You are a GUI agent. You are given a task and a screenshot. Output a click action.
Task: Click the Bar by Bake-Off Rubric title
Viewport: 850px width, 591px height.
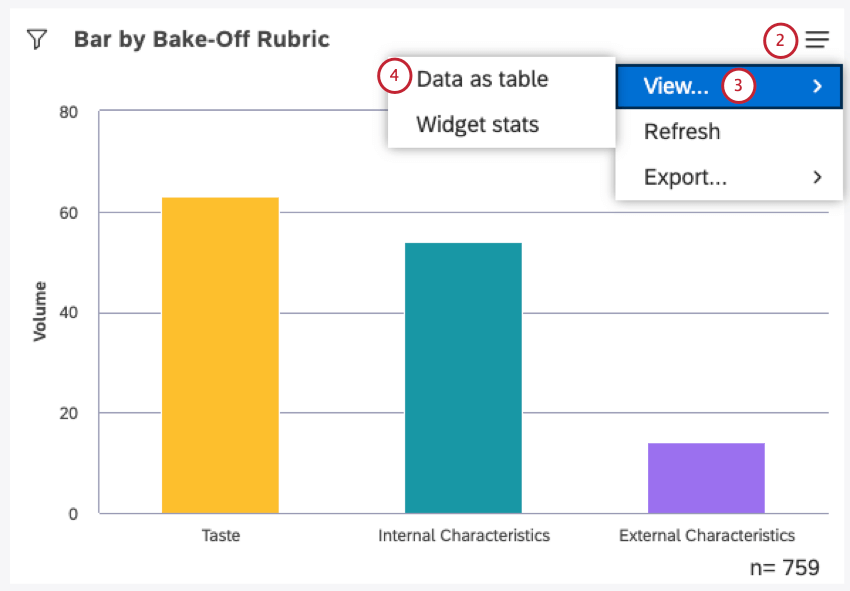(202, 40)
